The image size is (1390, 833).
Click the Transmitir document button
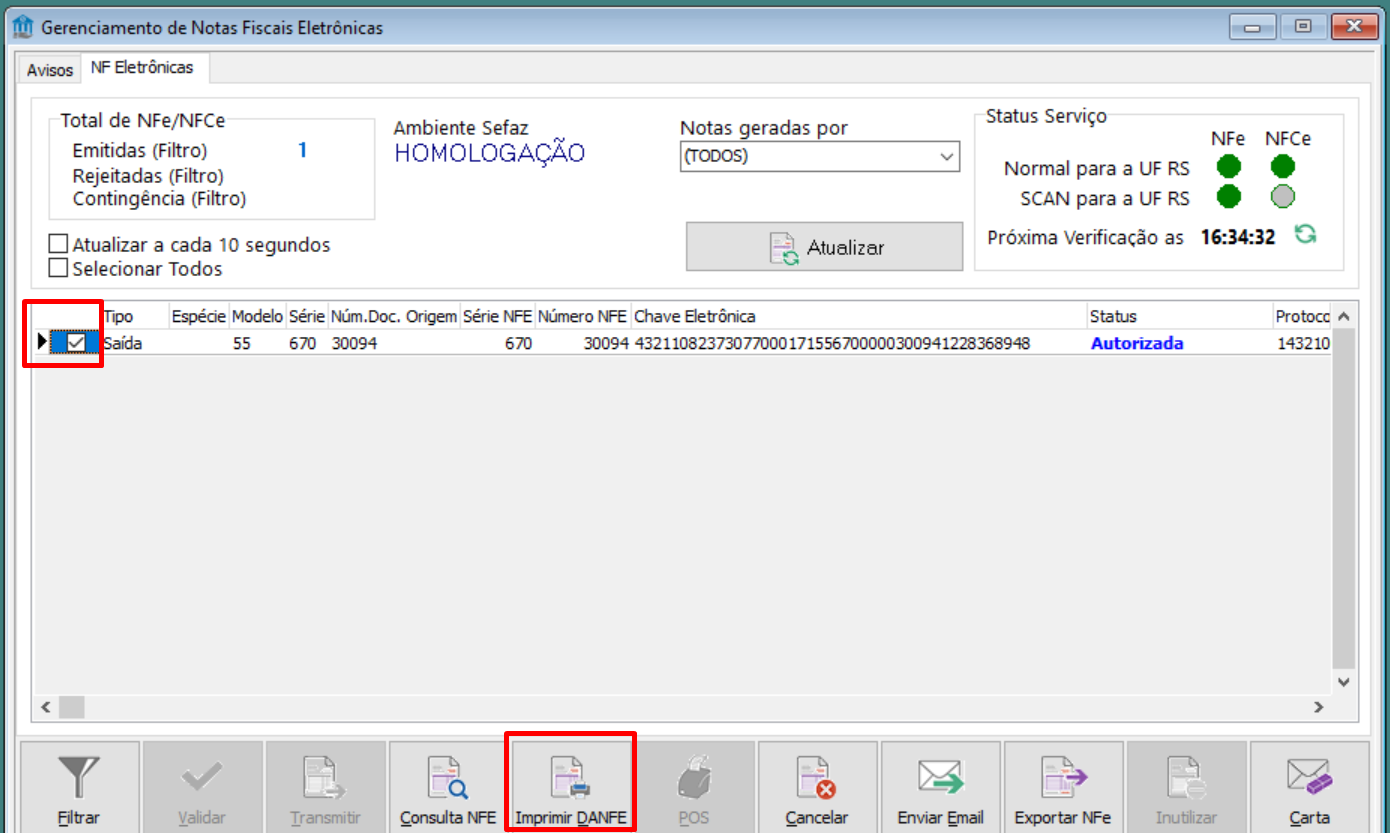tap(325, 787)
